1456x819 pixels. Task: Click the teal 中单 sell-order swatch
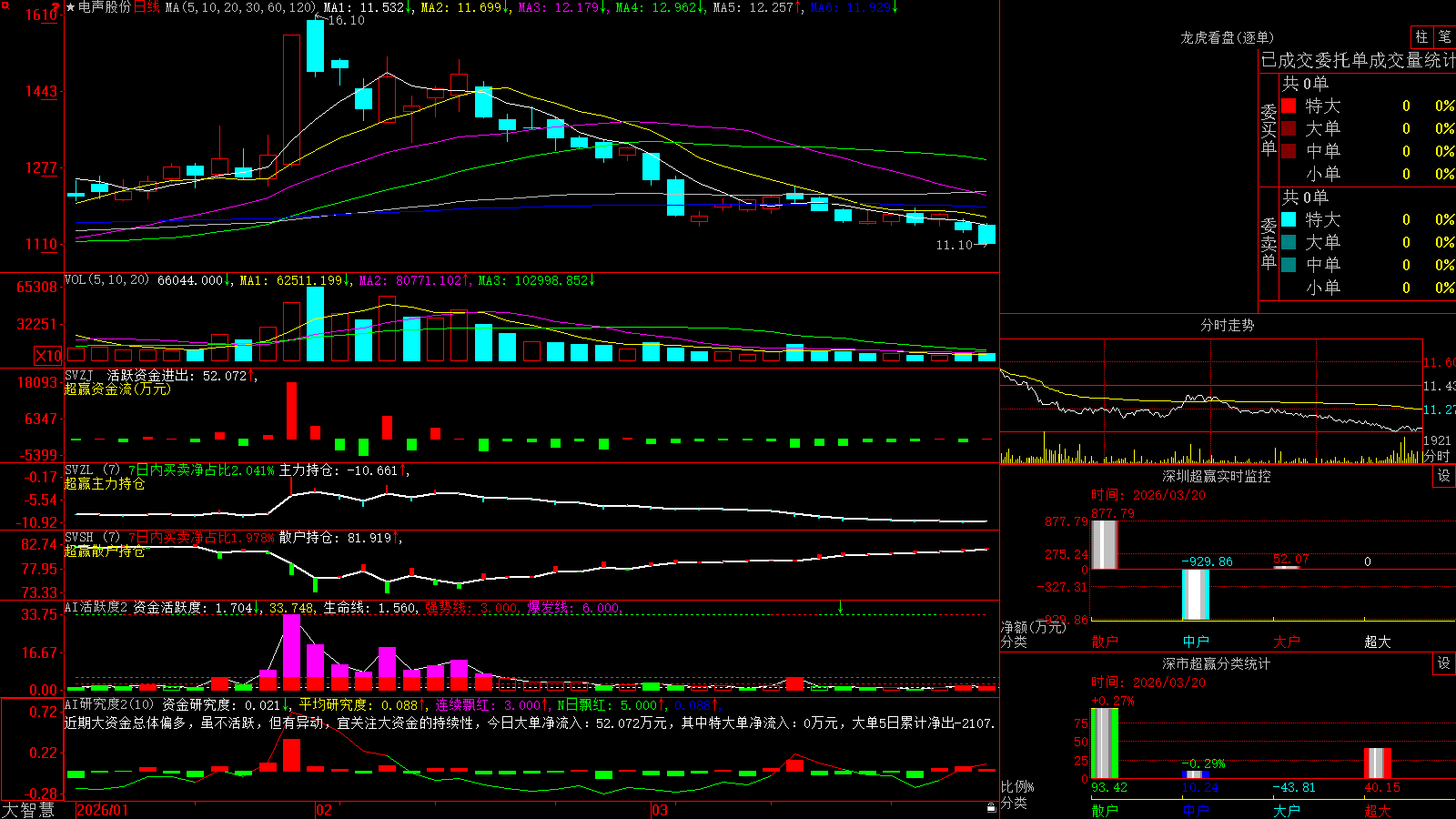pos(1289,264)
